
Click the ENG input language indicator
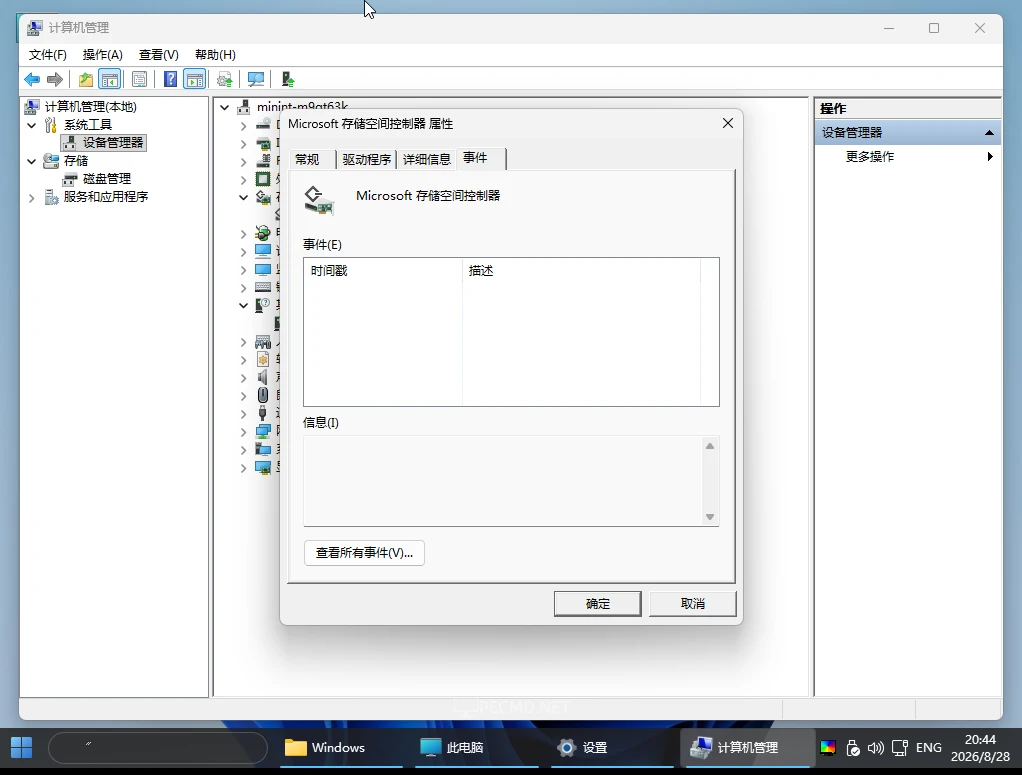(928, 748)
